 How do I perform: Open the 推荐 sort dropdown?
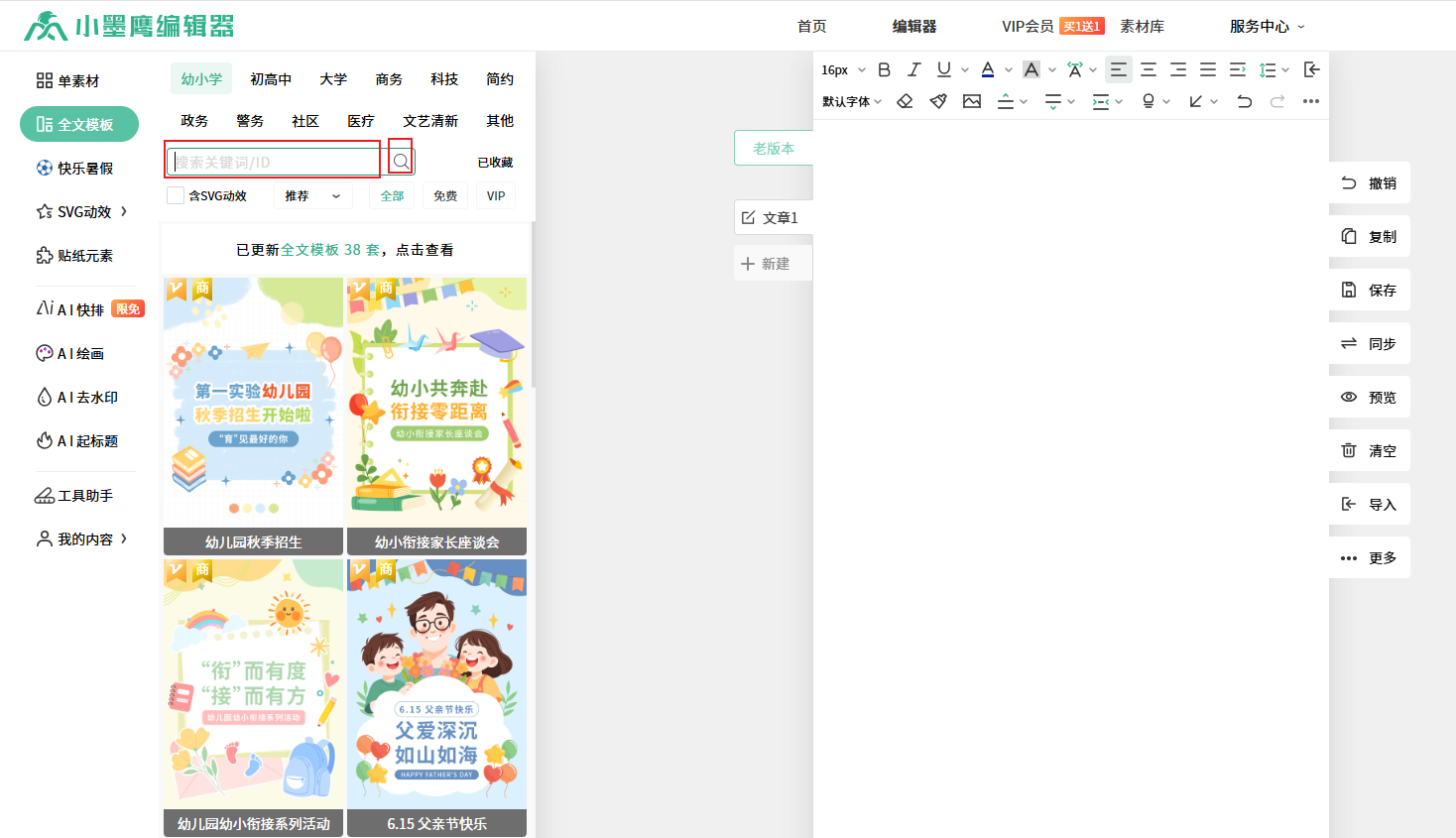312,195
